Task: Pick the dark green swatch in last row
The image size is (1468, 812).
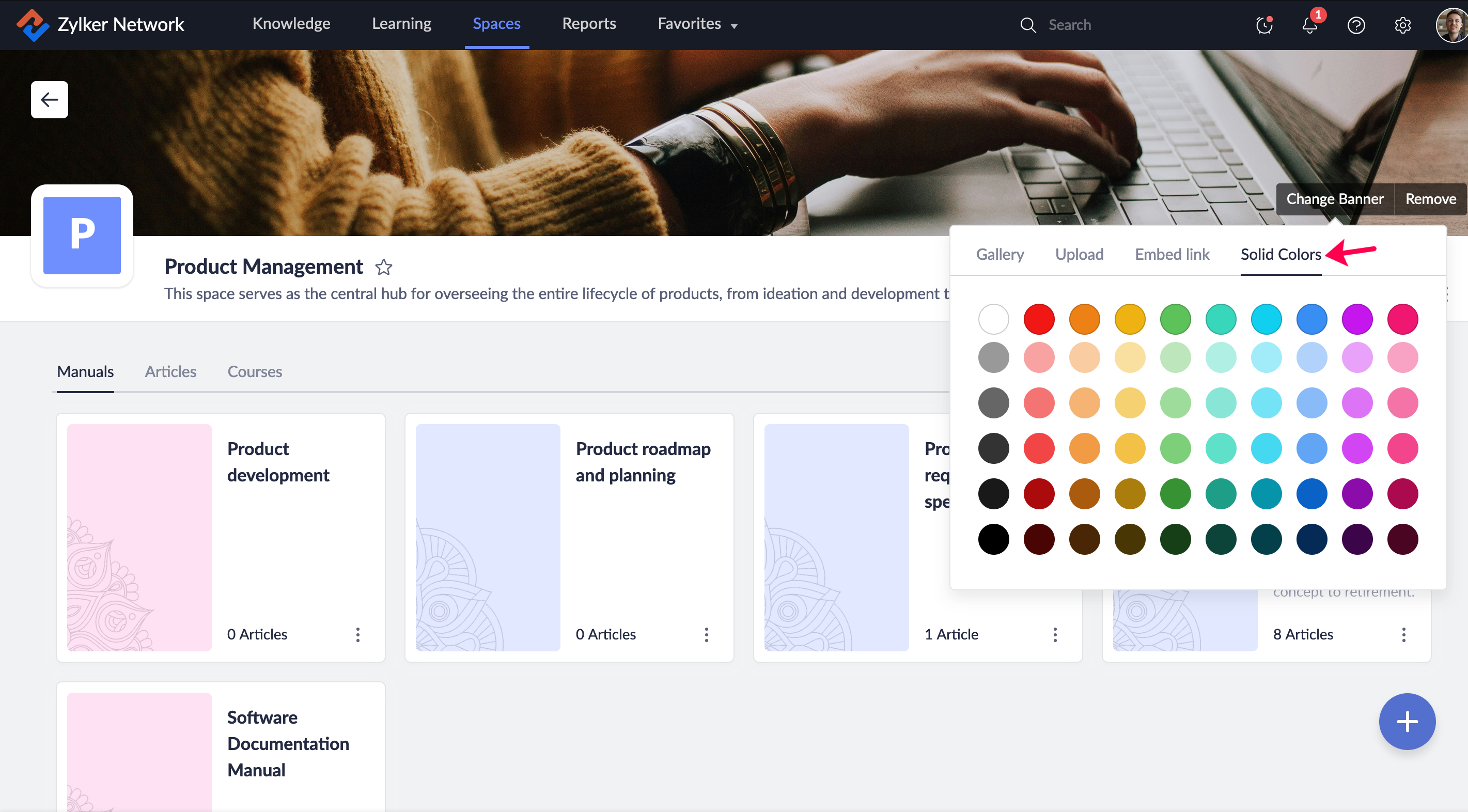Action: coord(1175,539)
